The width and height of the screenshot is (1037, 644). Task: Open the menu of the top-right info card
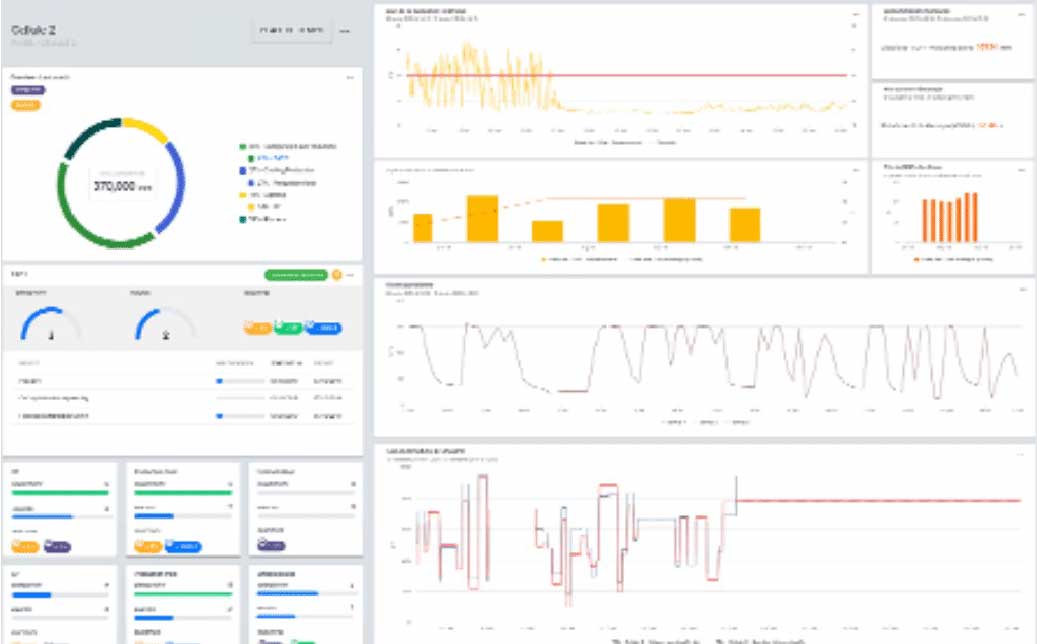coord(1022,13)
